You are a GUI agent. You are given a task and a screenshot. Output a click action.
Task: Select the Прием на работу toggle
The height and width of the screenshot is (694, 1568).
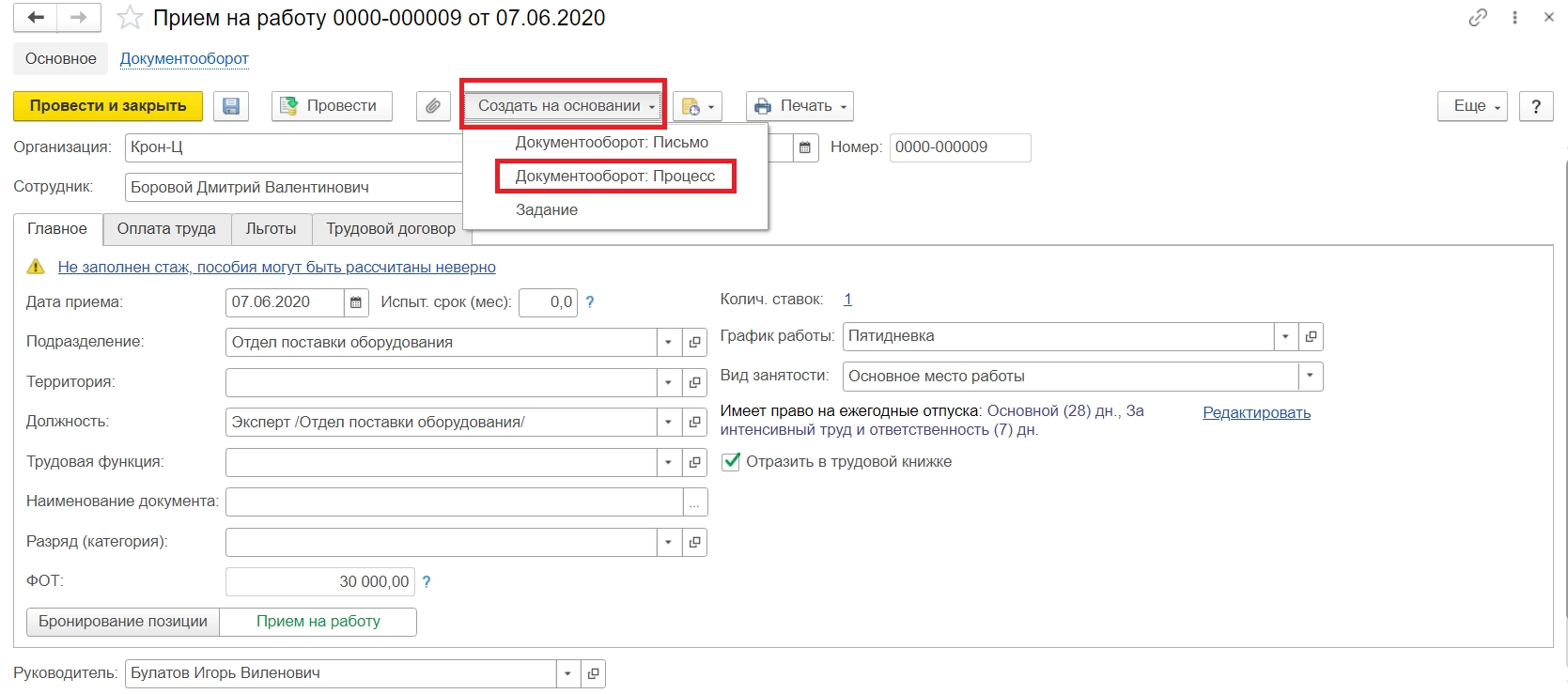(x=318, y=622)
